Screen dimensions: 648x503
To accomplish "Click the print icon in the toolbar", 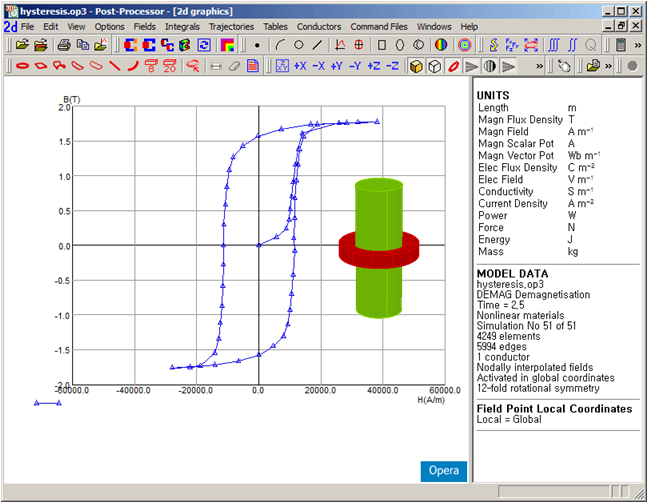I will (62, 45).
